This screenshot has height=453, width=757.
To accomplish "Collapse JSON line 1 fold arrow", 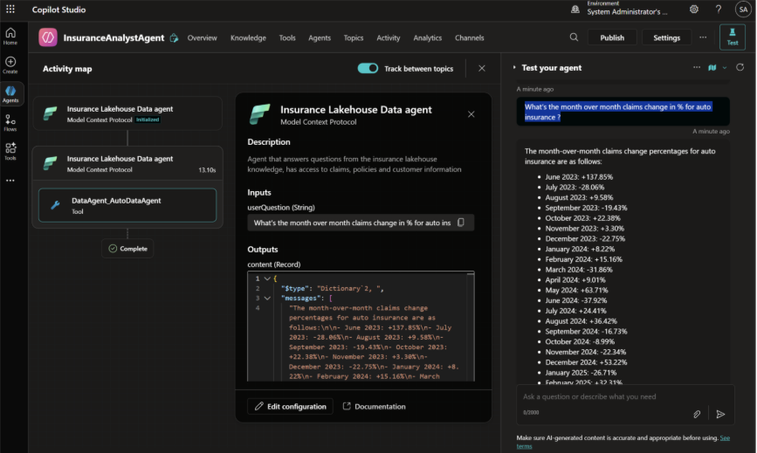I will tap(267, 279).
